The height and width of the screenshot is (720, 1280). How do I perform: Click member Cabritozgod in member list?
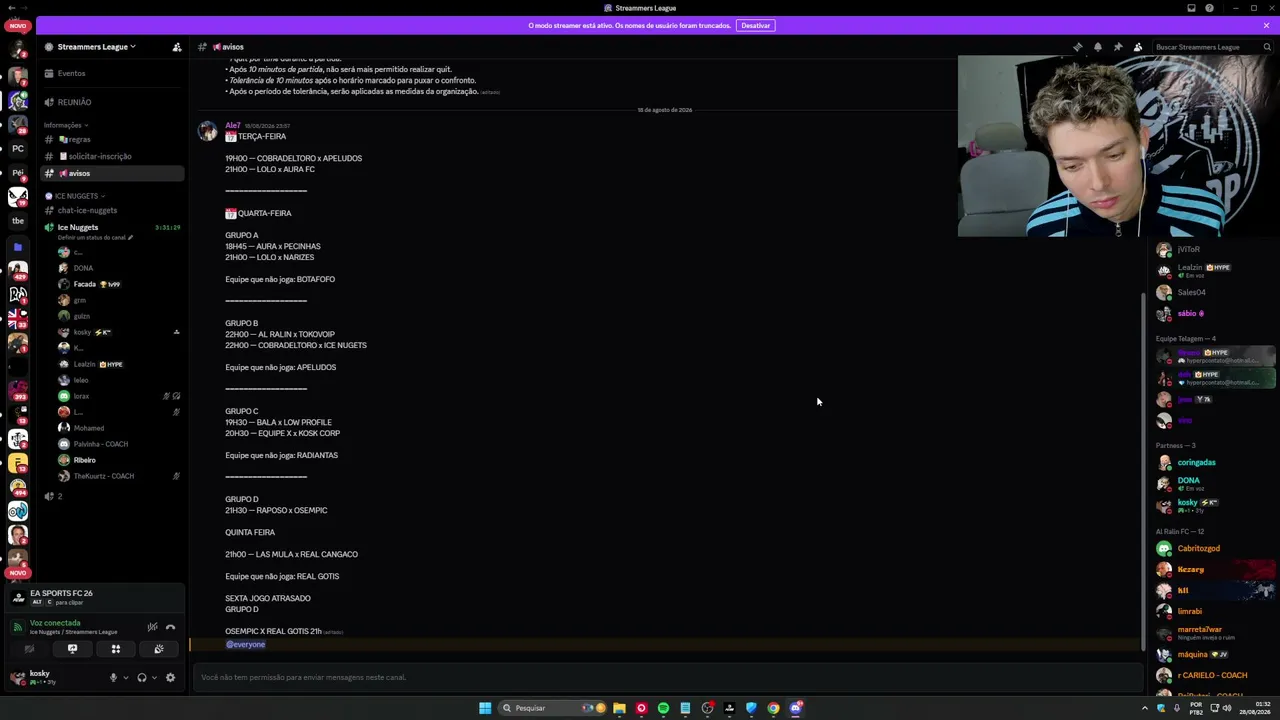pyautogui.click(x=1199, y=548)
